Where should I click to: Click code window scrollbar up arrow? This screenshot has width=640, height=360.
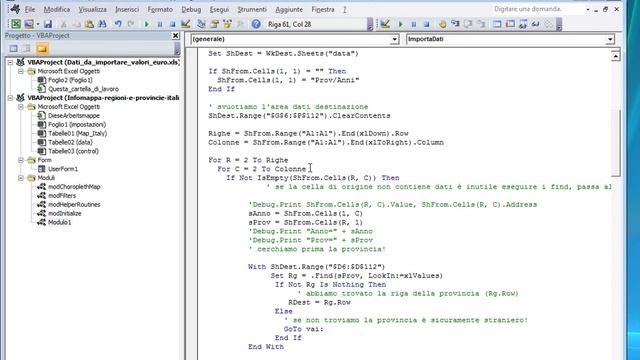pyautogui.click(x=616, y=56)
